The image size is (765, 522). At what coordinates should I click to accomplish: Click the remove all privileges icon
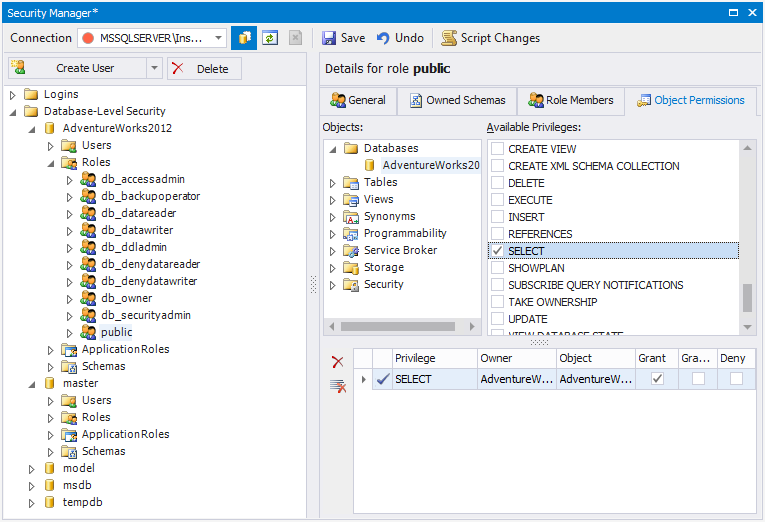tap(338, 386)
